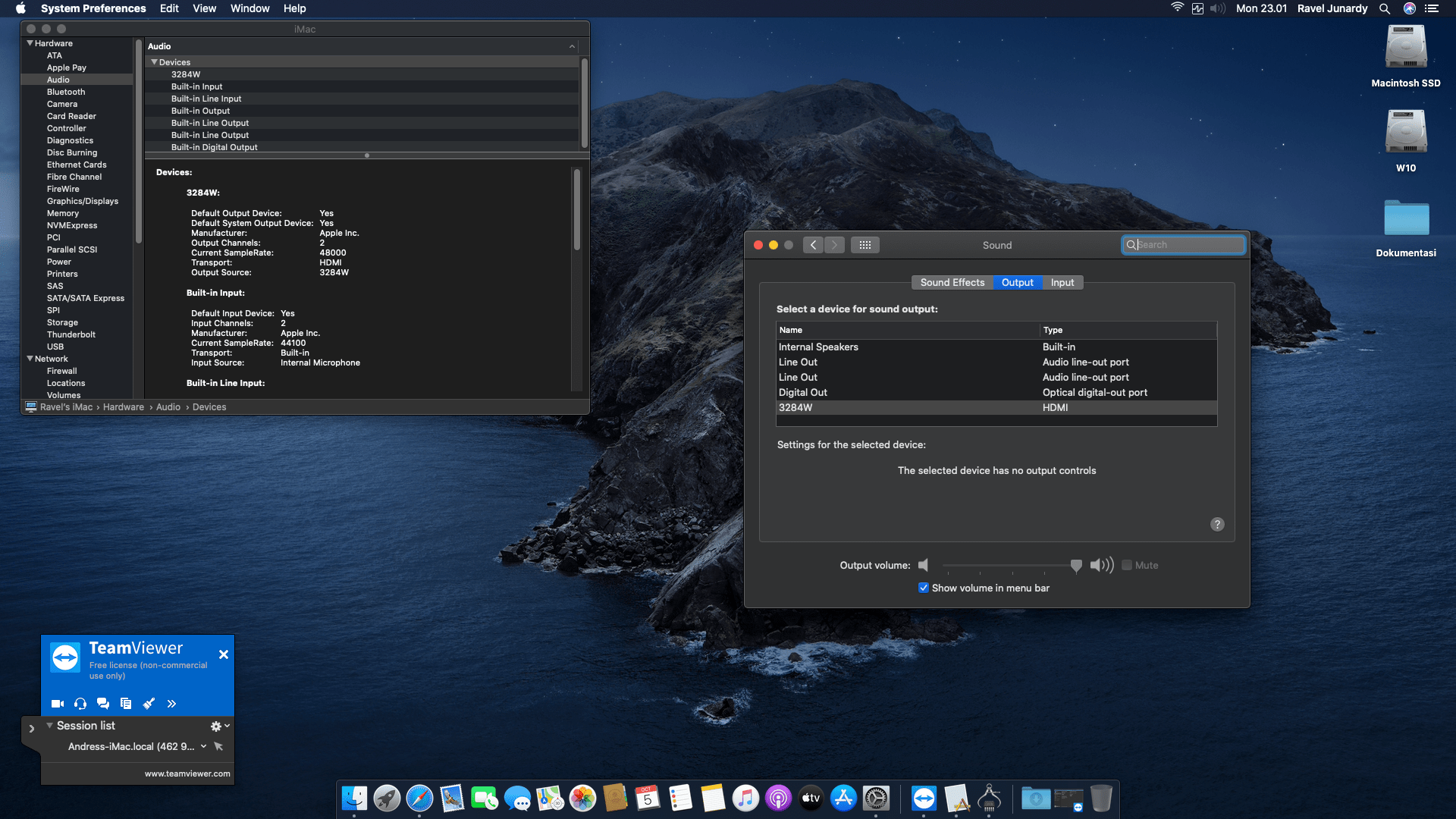This screenshot has width=1456, height=819.
Task: Open App Store in Dock
Action: (843, 799)
